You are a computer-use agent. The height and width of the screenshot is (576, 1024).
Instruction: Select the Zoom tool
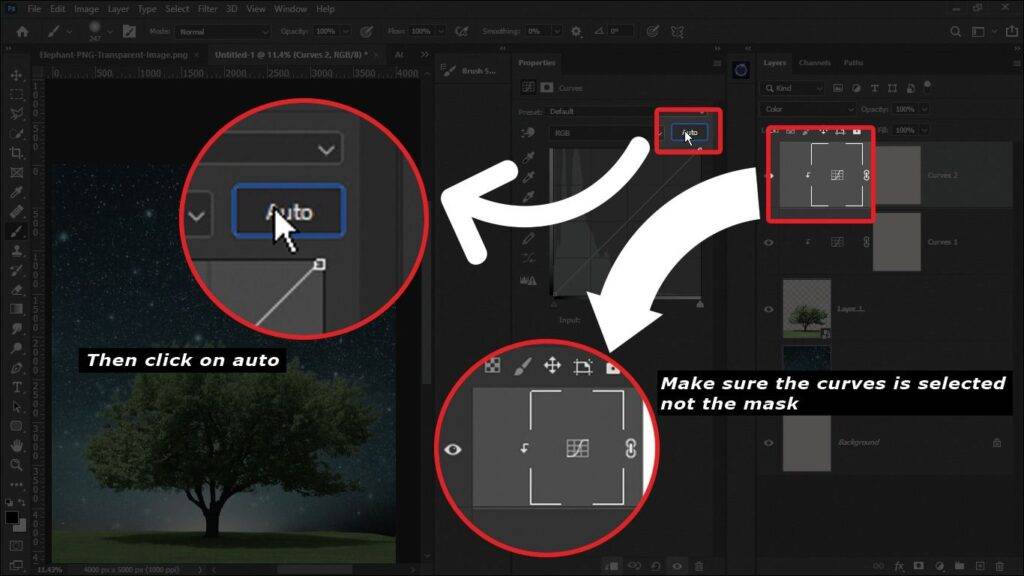tap(16, 465)
